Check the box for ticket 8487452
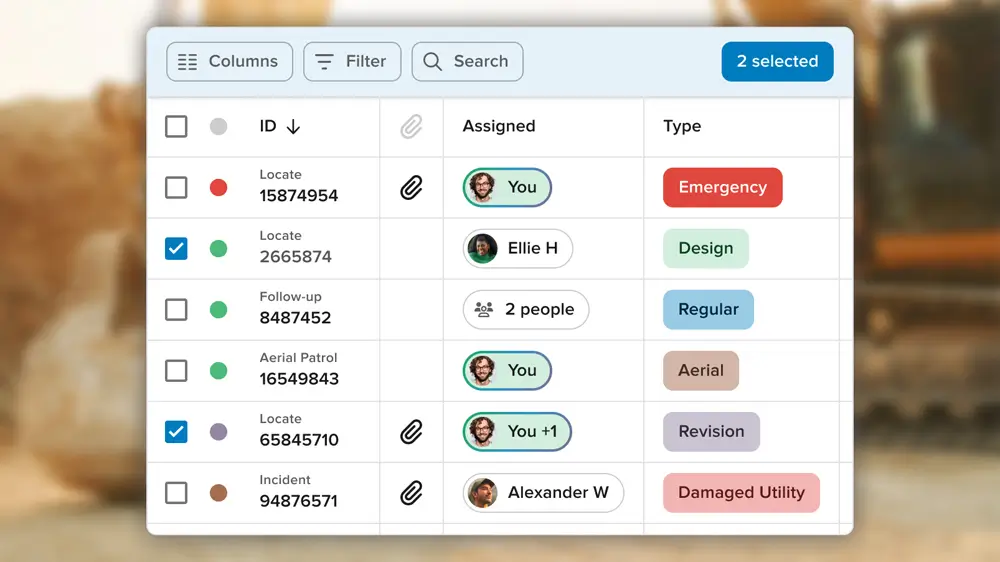The height and width of the screenshot is (562, 1000). 176,309
